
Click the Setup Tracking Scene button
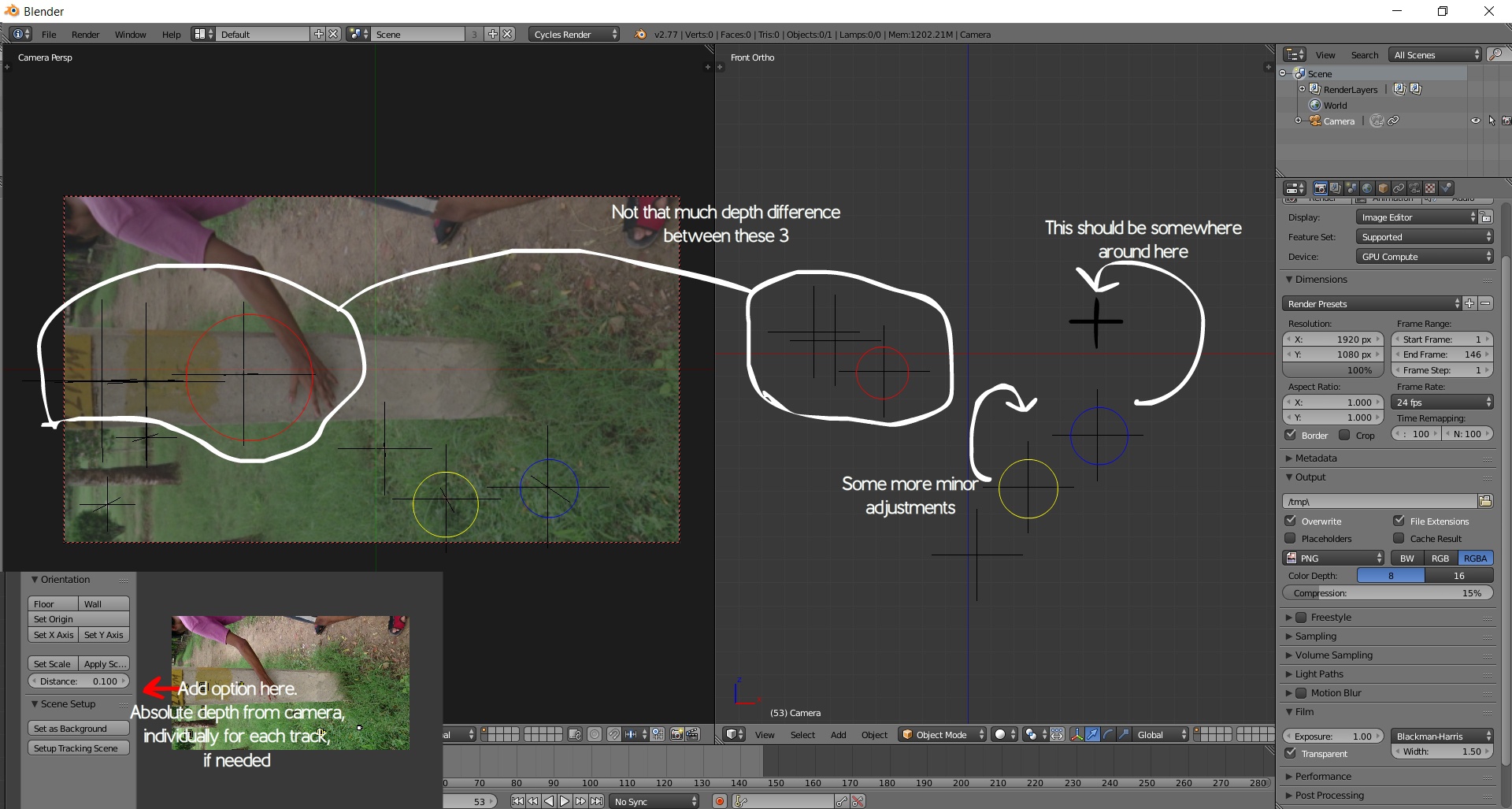pyautogui.click(x=79, y=748)
